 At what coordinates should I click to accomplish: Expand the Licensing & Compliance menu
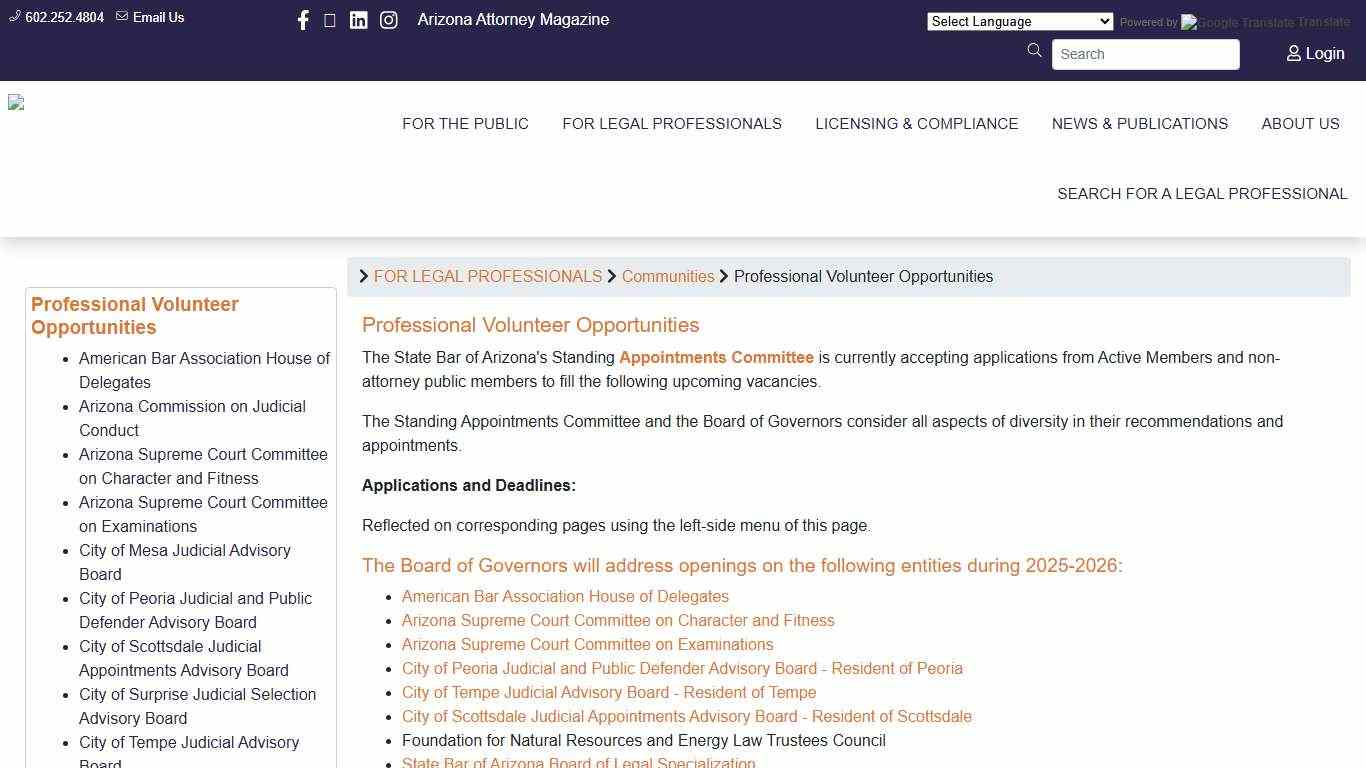coord(916,124)
